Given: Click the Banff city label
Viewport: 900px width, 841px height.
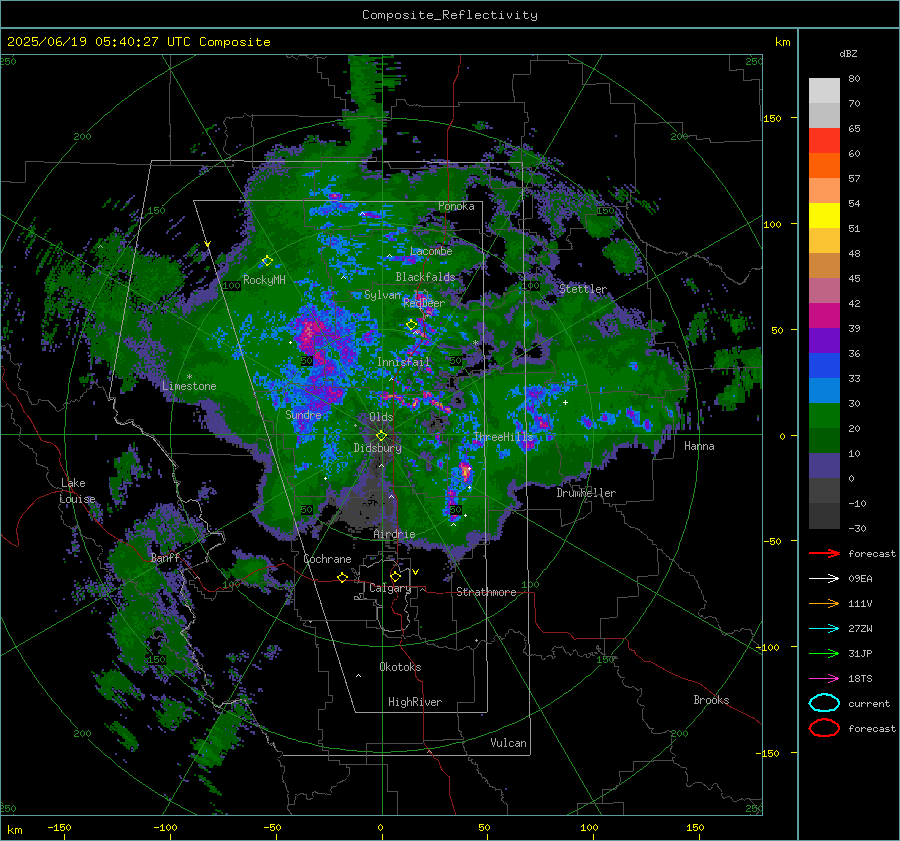Looking at the screenshot, I should pyautogui.click(x=166, y=558).
